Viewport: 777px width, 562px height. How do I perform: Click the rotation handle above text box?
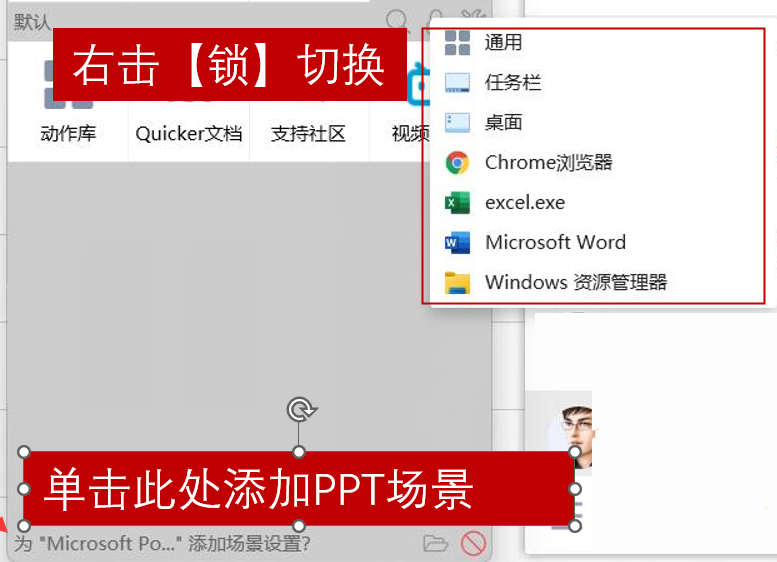point(301,410)
